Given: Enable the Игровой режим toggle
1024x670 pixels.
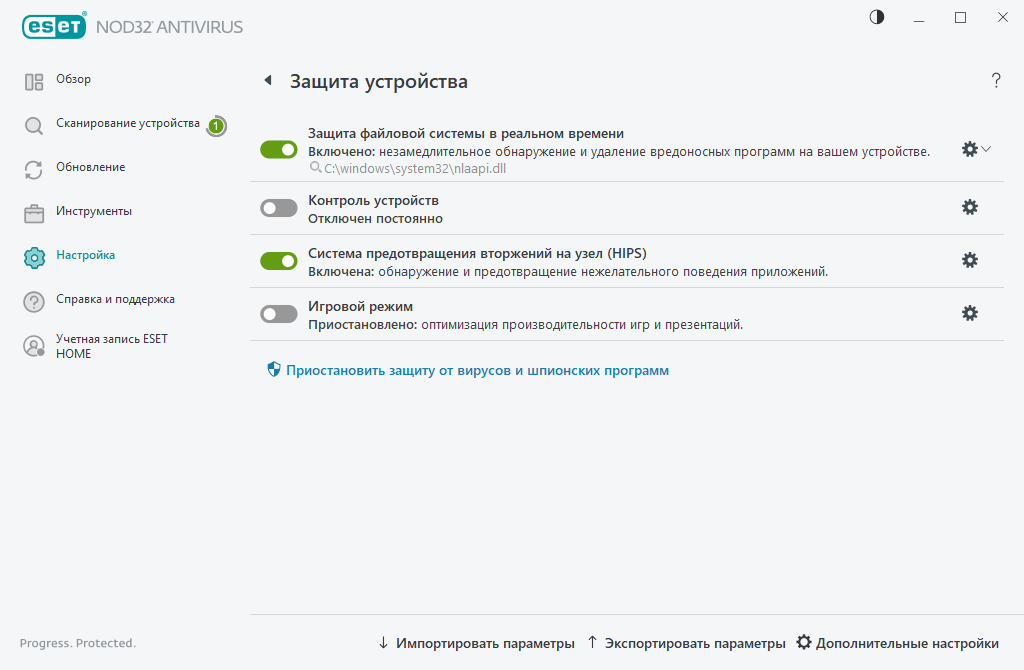Looking at the screenshot, I should (279, 314).
